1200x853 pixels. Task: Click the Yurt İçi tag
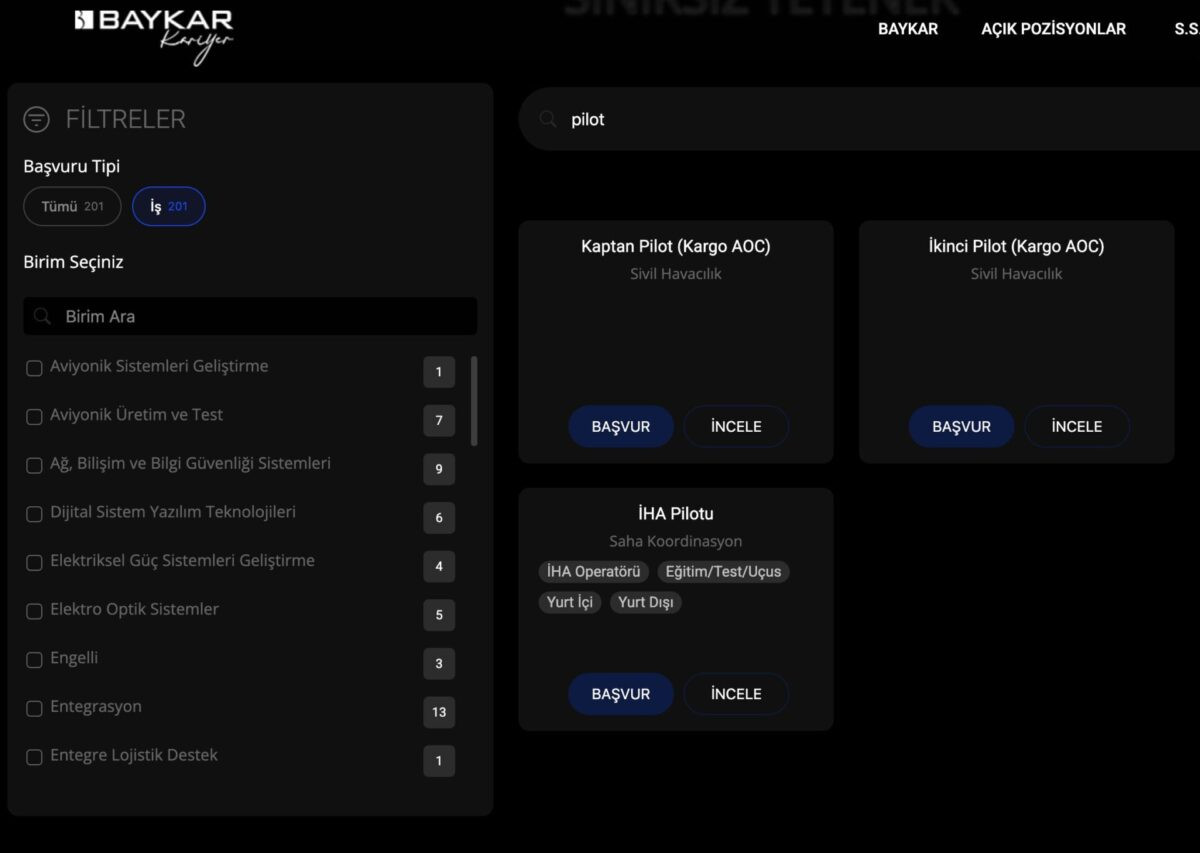570,602
